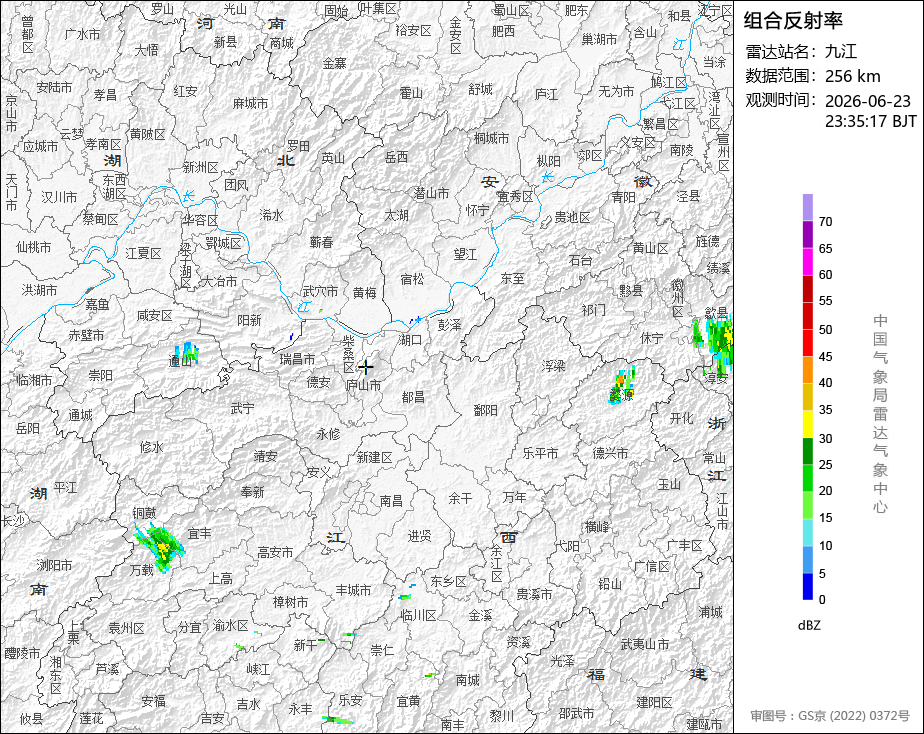Click the 武夷山市 map label

pyautogui.click(x=645, y=644)
